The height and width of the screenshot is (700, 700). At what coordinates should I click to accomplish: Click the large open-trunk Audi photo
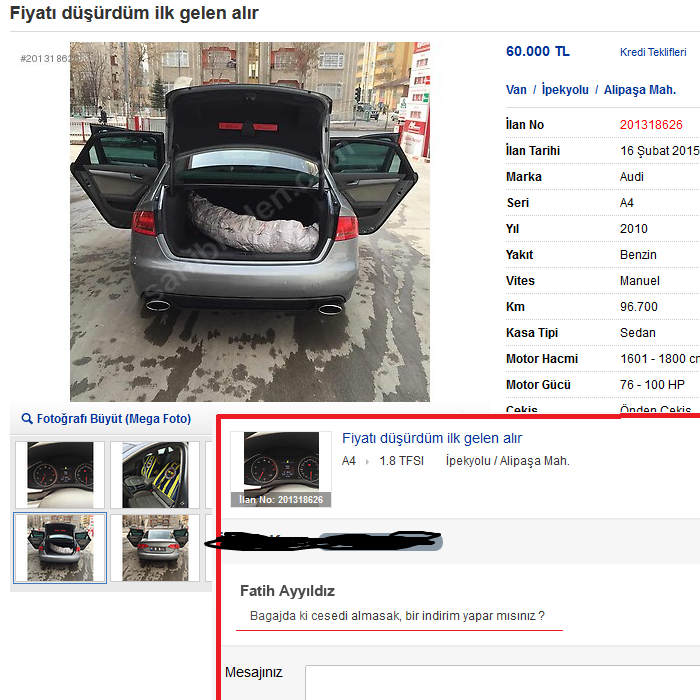click(250, 222)
